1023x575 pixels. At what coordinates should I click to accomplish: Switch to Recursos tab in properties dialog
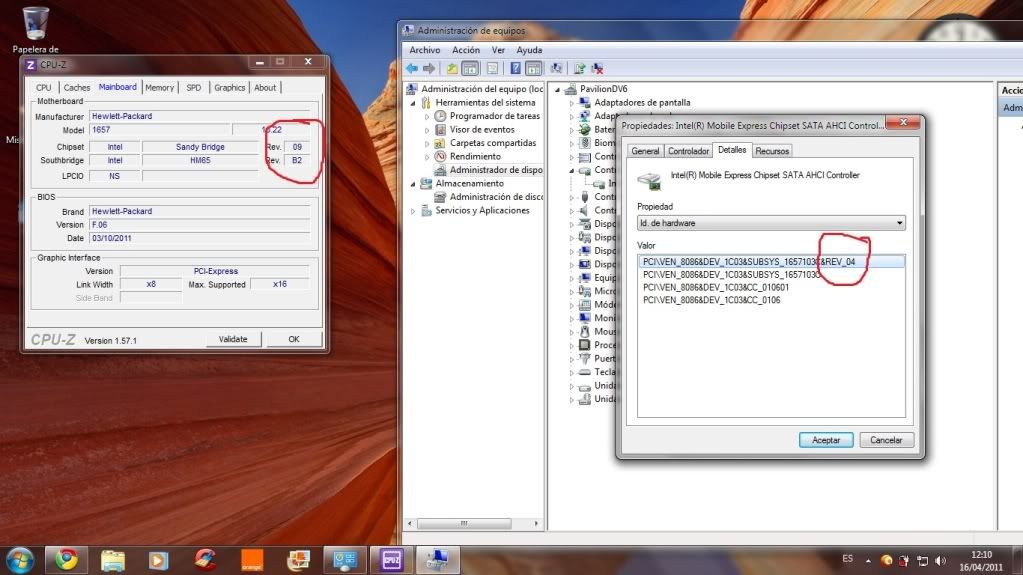coord(772,151)
